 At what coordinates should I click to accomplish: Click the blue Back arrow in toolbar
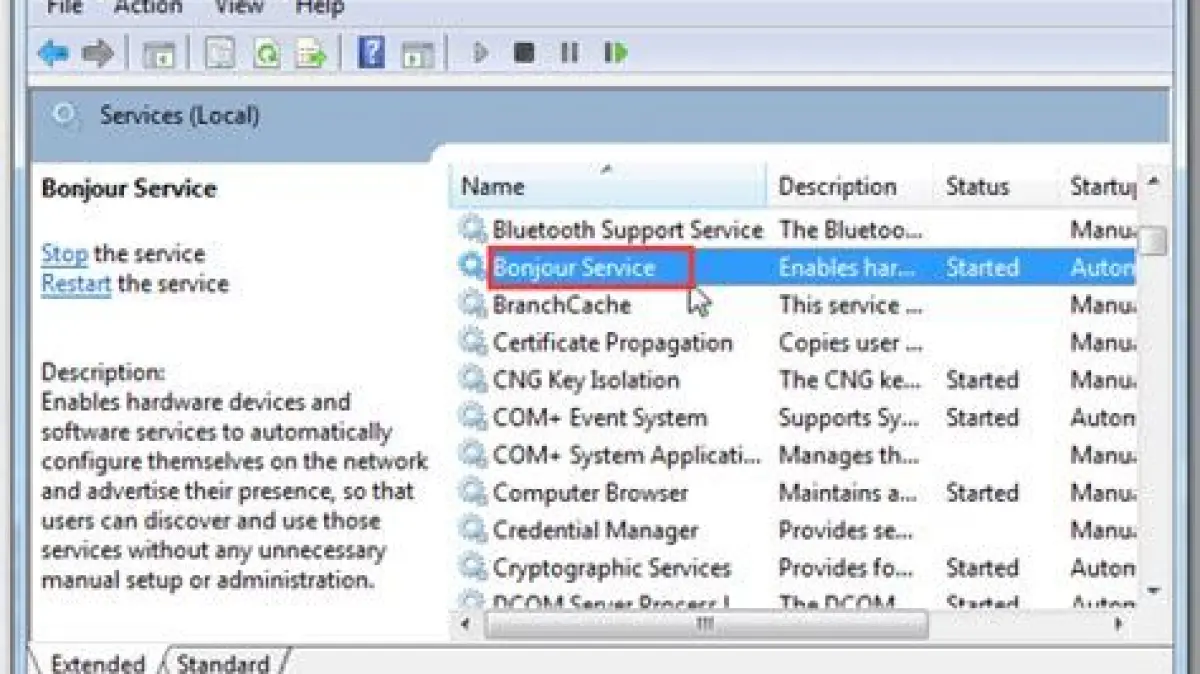pos(53,52)
